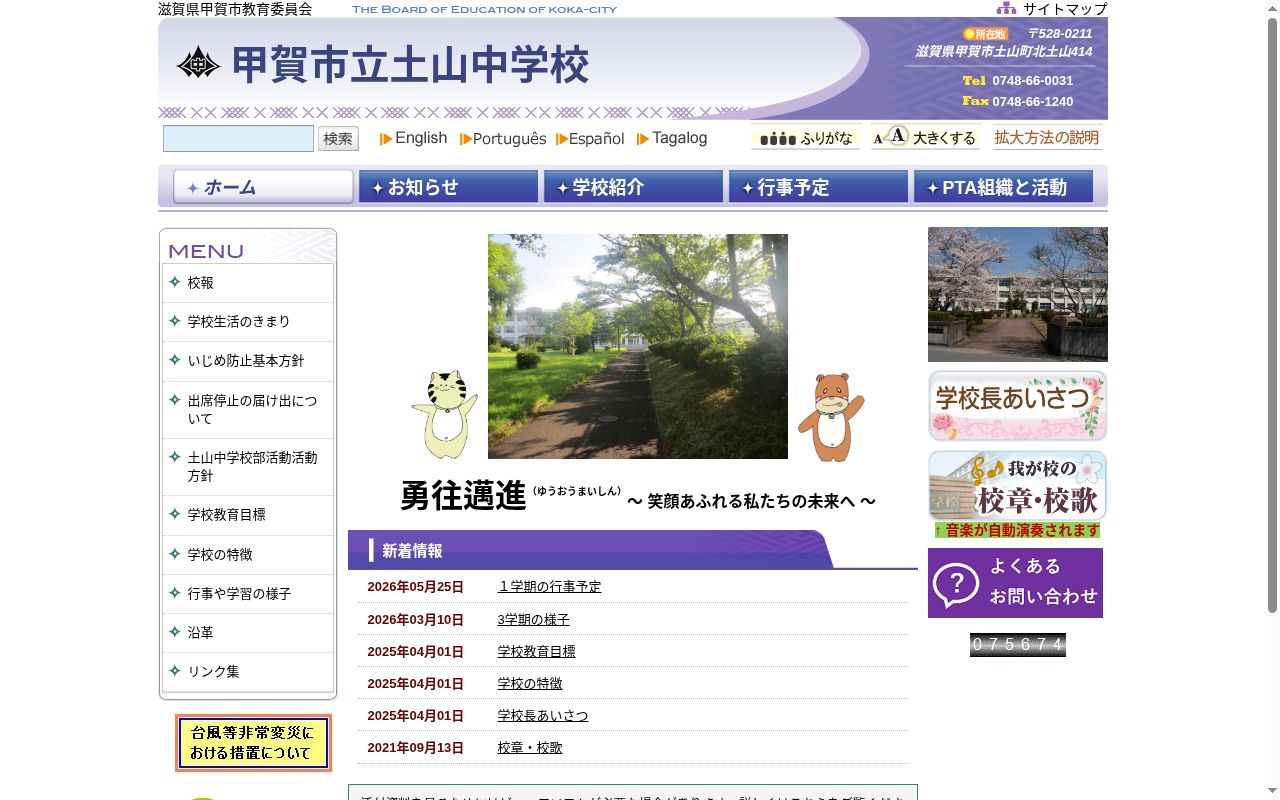Open the お知らせ navigation tab

point(448,187)
